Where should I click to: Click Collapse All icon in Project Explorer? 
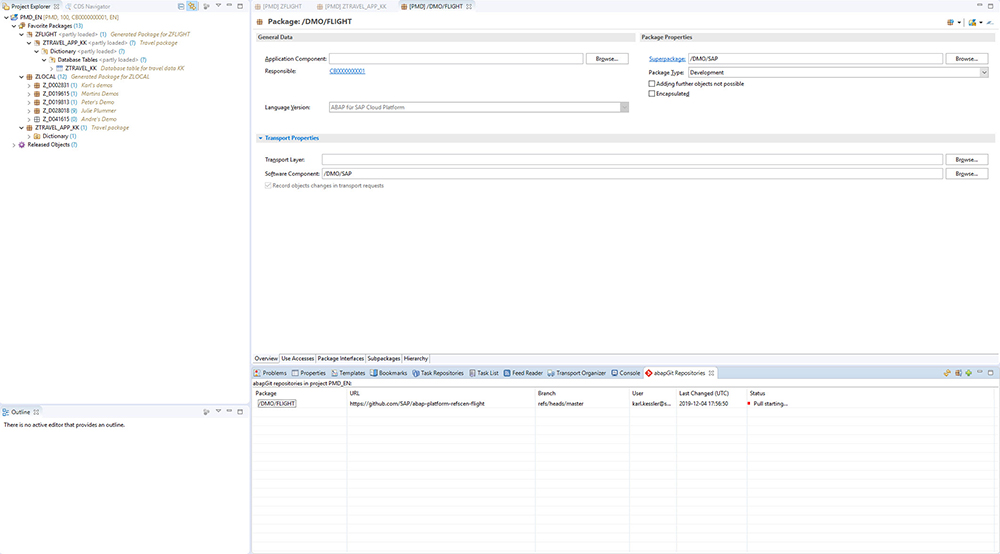181,6
